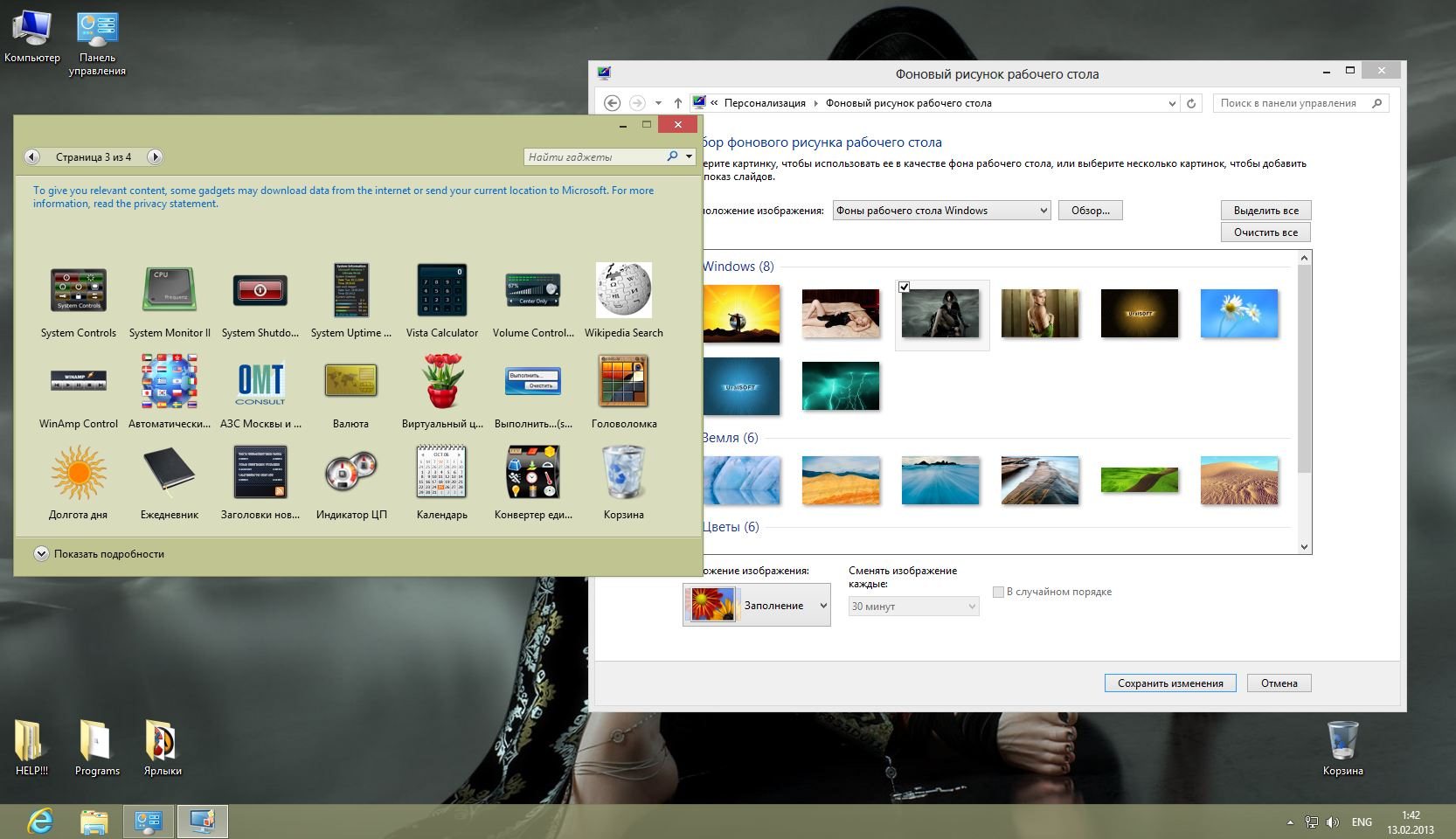Select the sand dunes wallpaper thumbnail
The image size is (1456, 839).
coord(1239,481)
